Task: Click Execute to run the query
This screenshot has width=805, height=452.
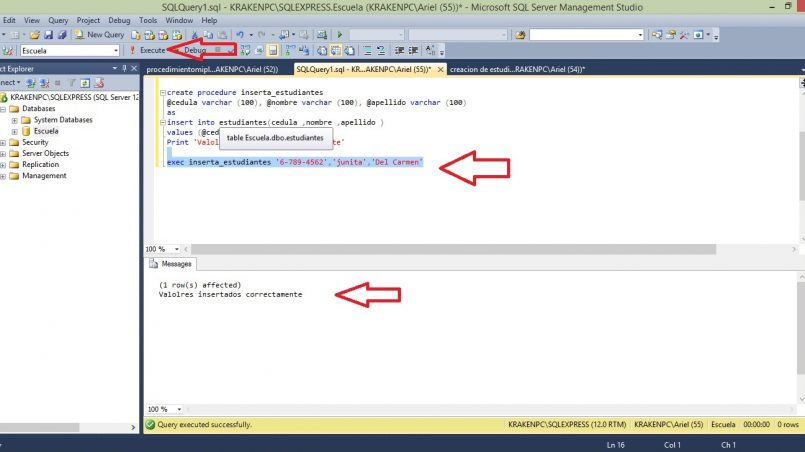Action: pos(148,50)
